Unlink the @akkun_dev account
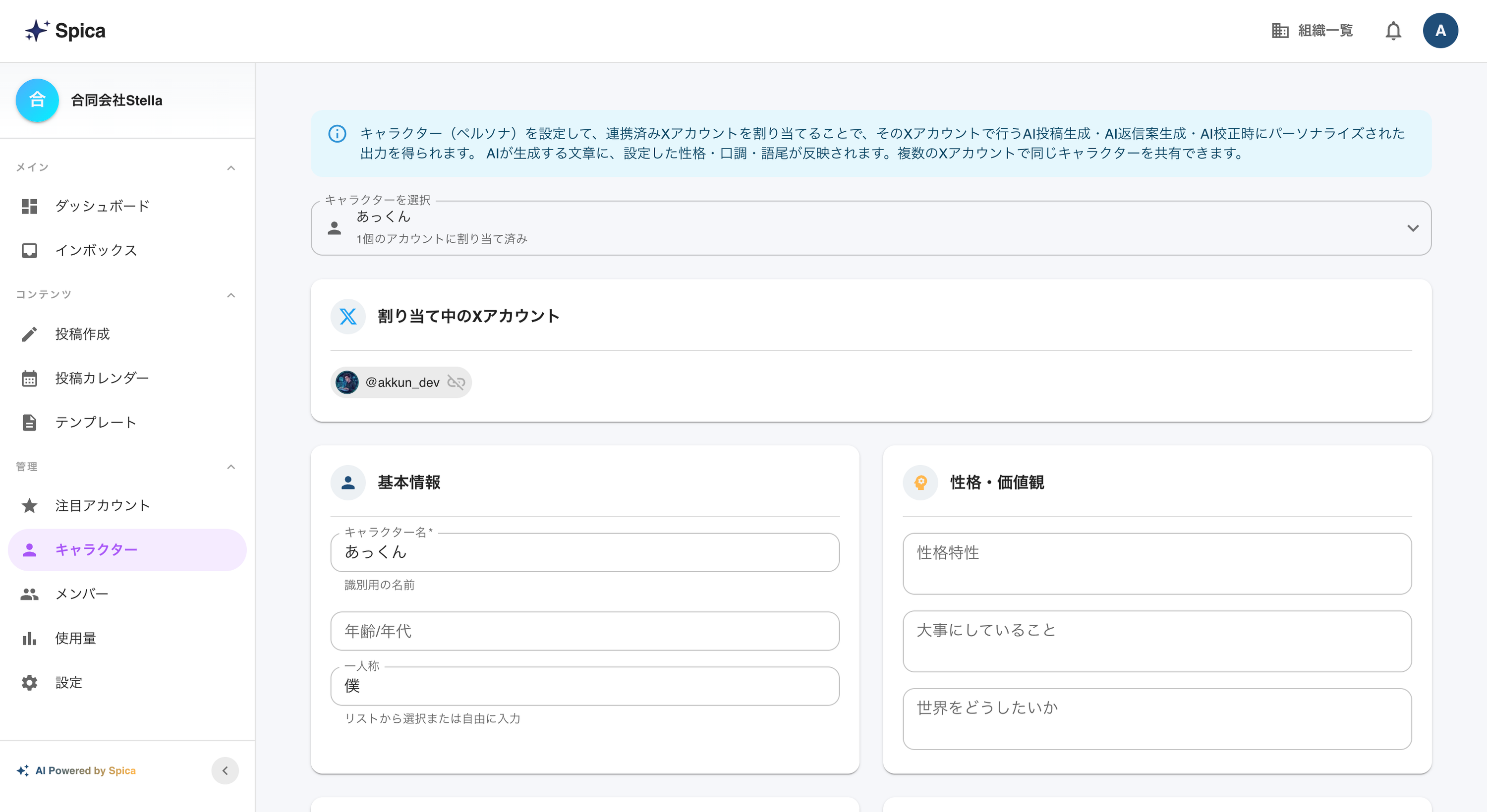Screen dimensions: 1487x812 [456, 382]
